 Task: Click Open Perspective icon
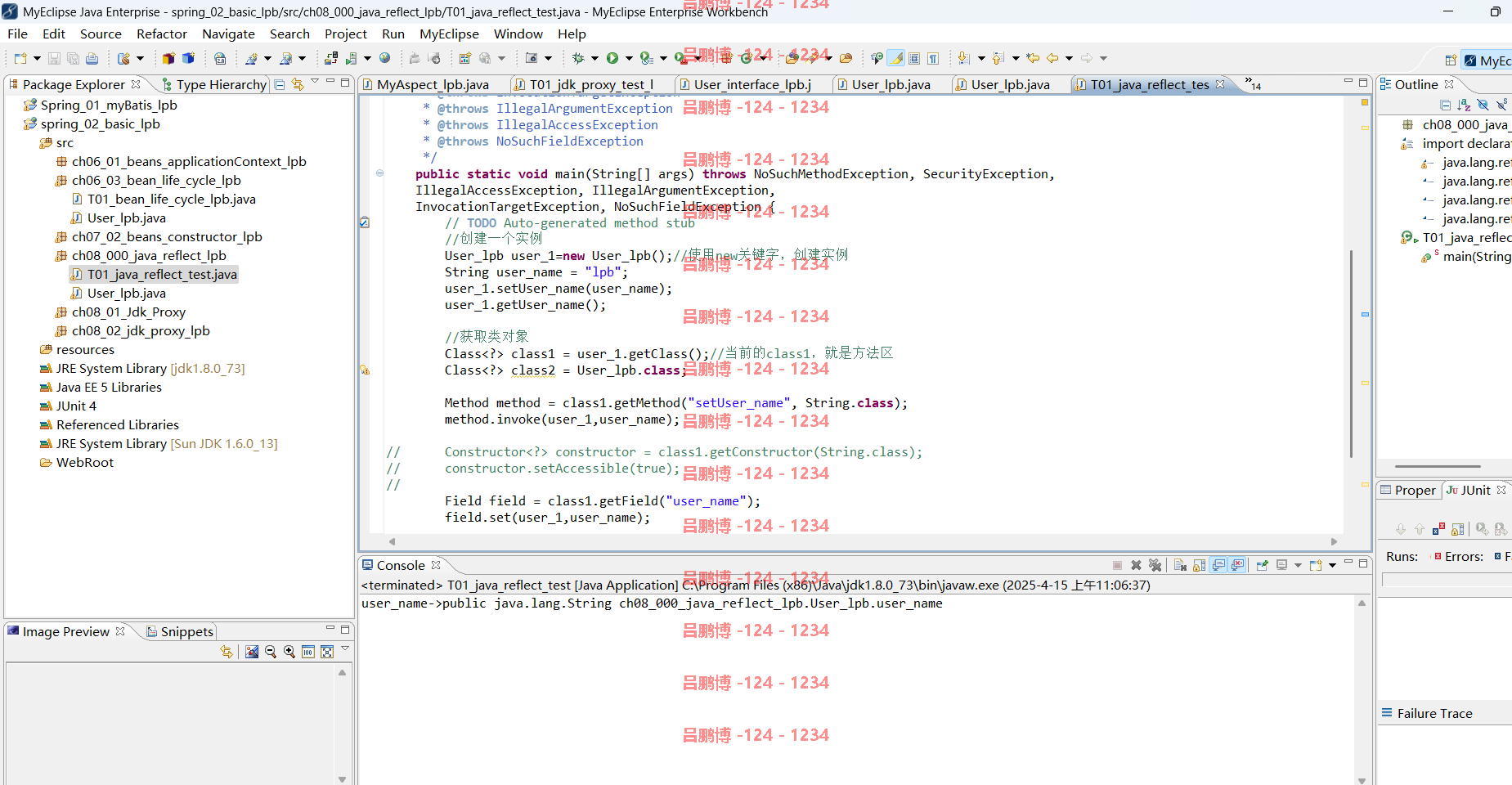(1451, 60)
